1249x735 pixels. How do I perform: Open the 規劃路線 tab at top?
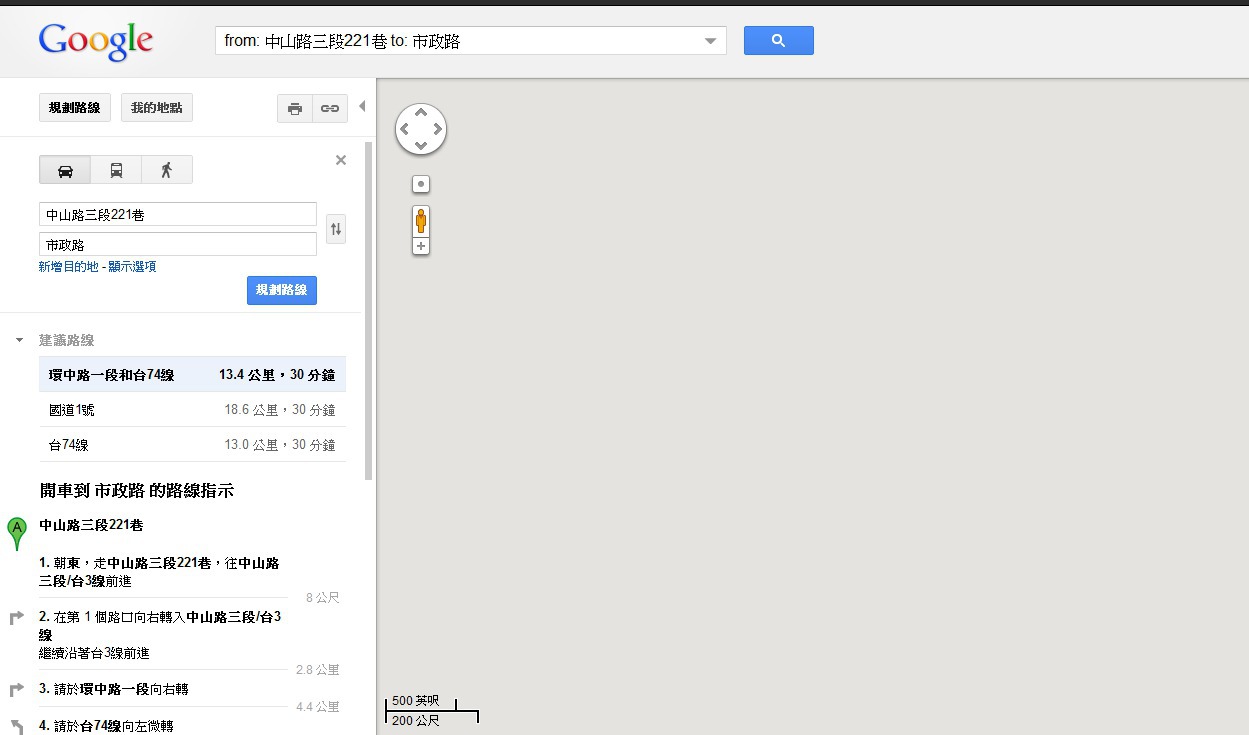[75, 108]
